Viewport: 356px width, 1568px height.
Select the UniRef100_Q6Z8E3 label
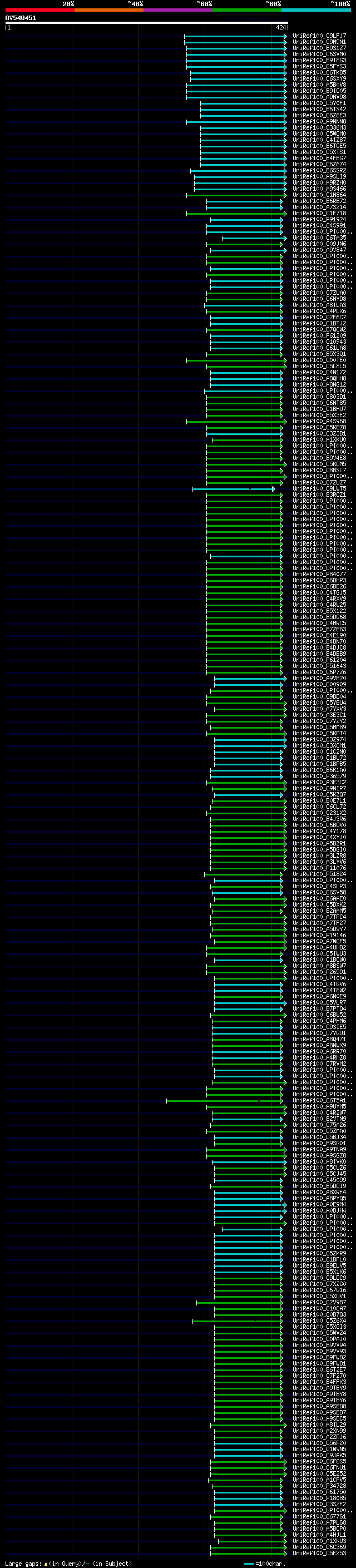pyautogui.click(x=319, y=115)
